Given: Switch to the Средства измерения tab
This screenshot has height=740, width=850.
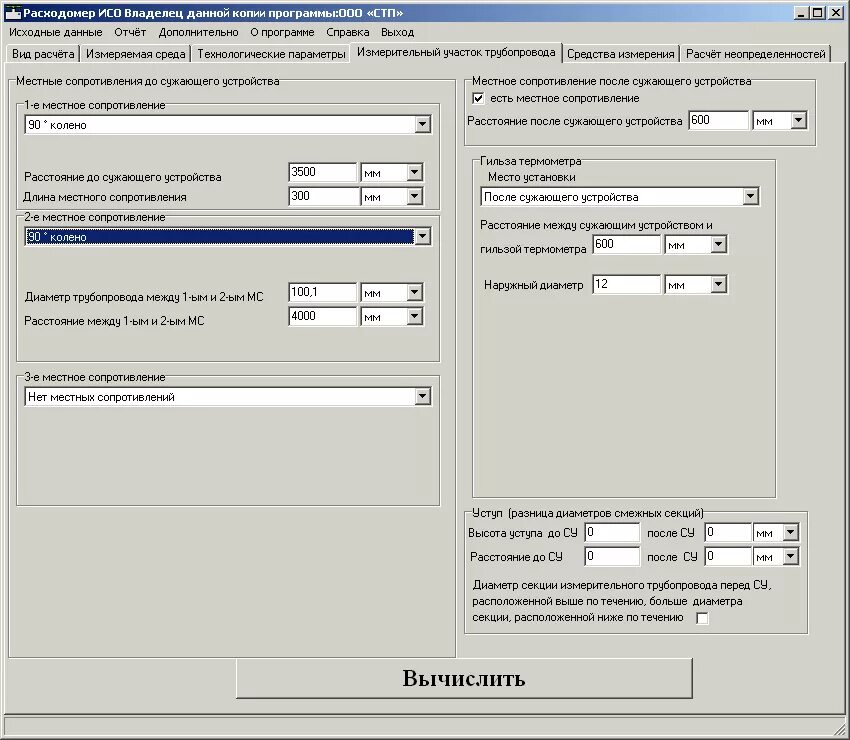Looking at the screenshot, I should [x=621, y=54].
